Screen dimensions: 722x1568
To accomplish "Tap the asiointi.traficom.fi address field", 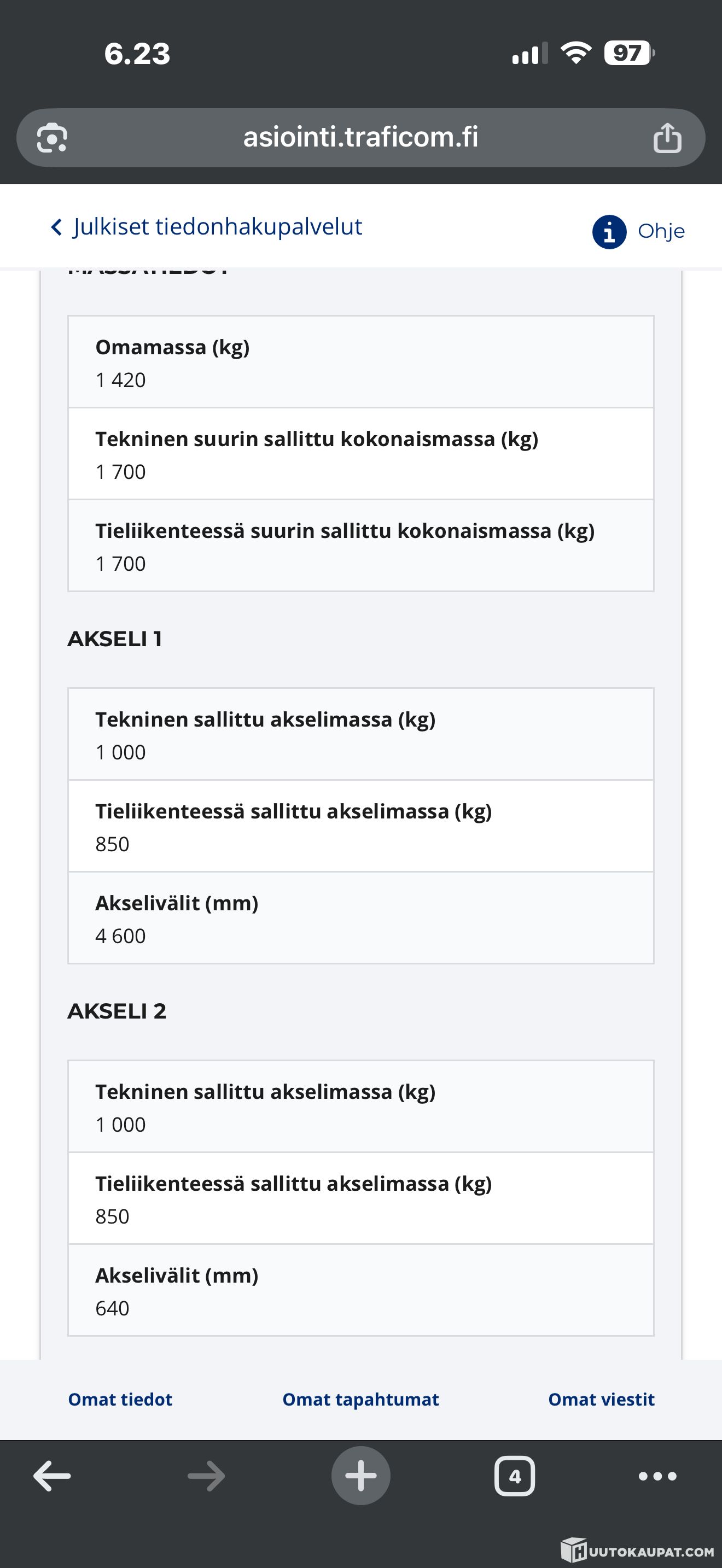I will click(x=360, y=138).
